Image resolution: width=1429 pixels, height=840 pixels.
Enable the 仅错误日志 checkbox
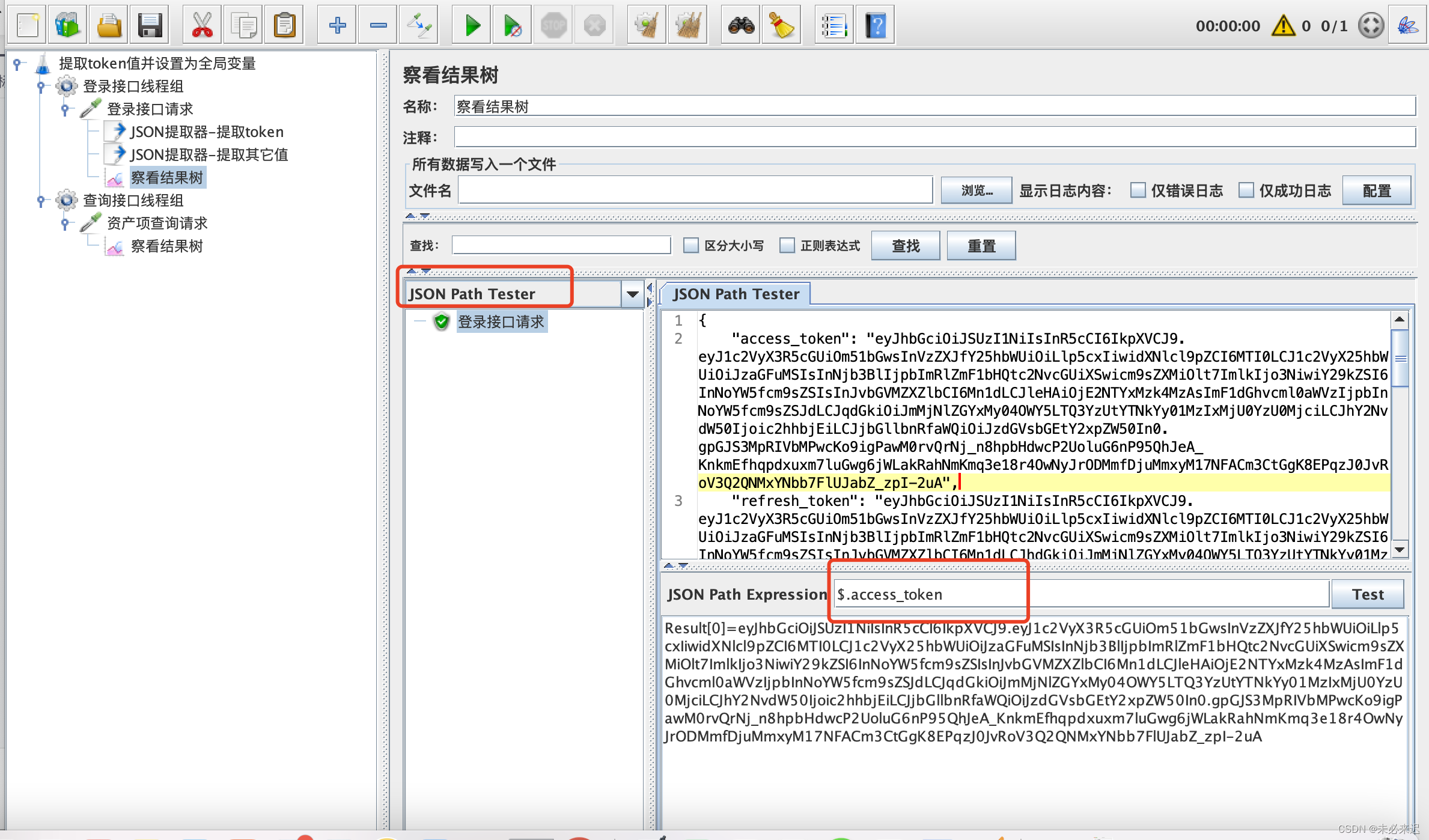1138,190
